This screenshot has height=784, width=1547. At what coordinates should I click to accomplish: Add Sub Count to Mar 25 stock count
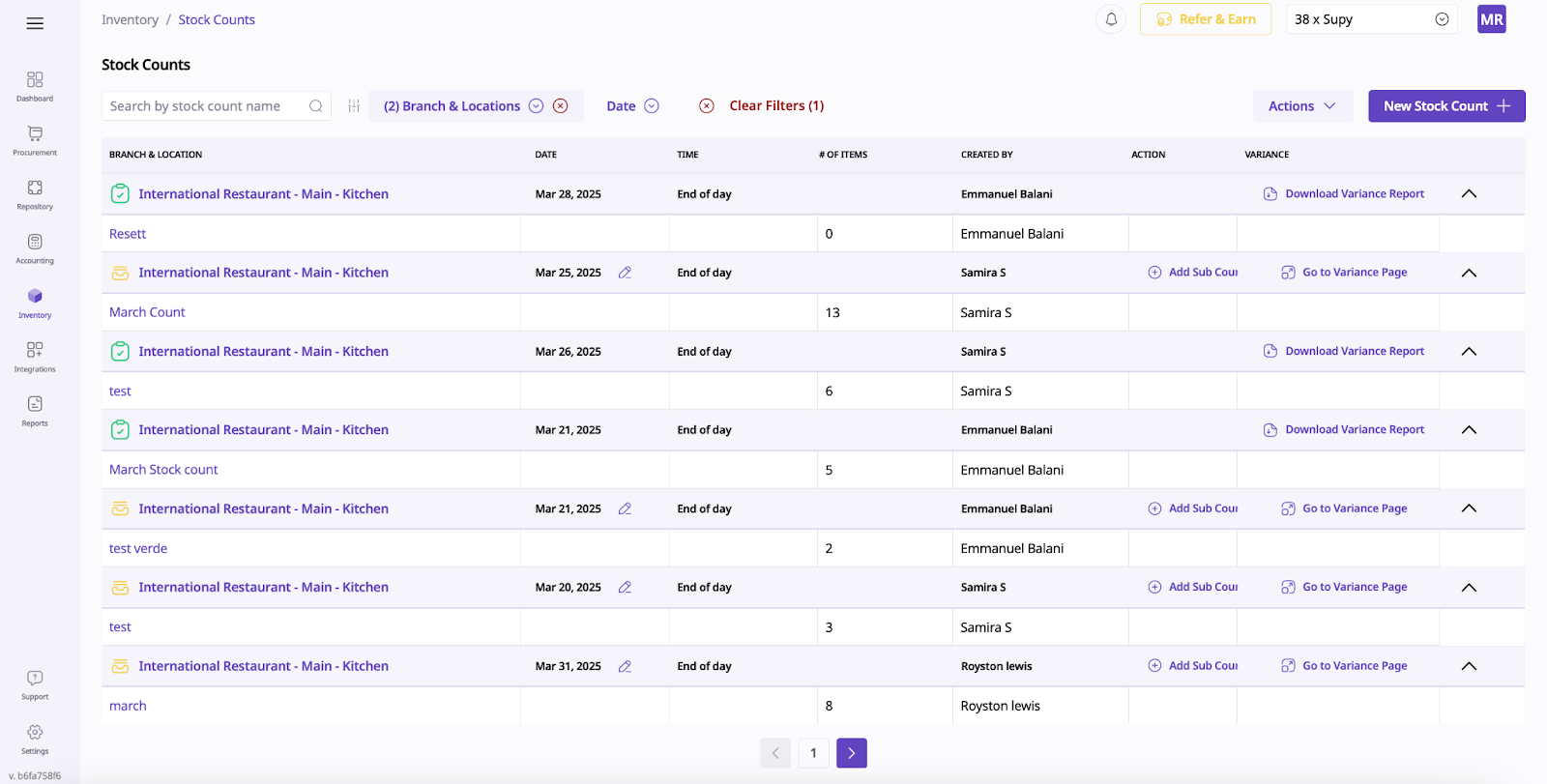(x=1192, y=273)
